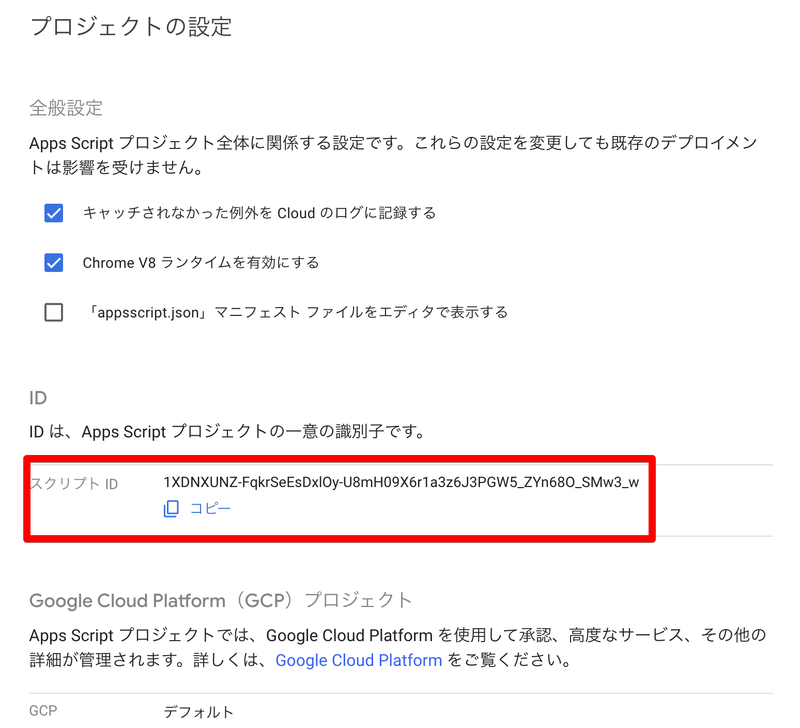Click the プロジェクトの設定 page title

[x=130, y=27]
